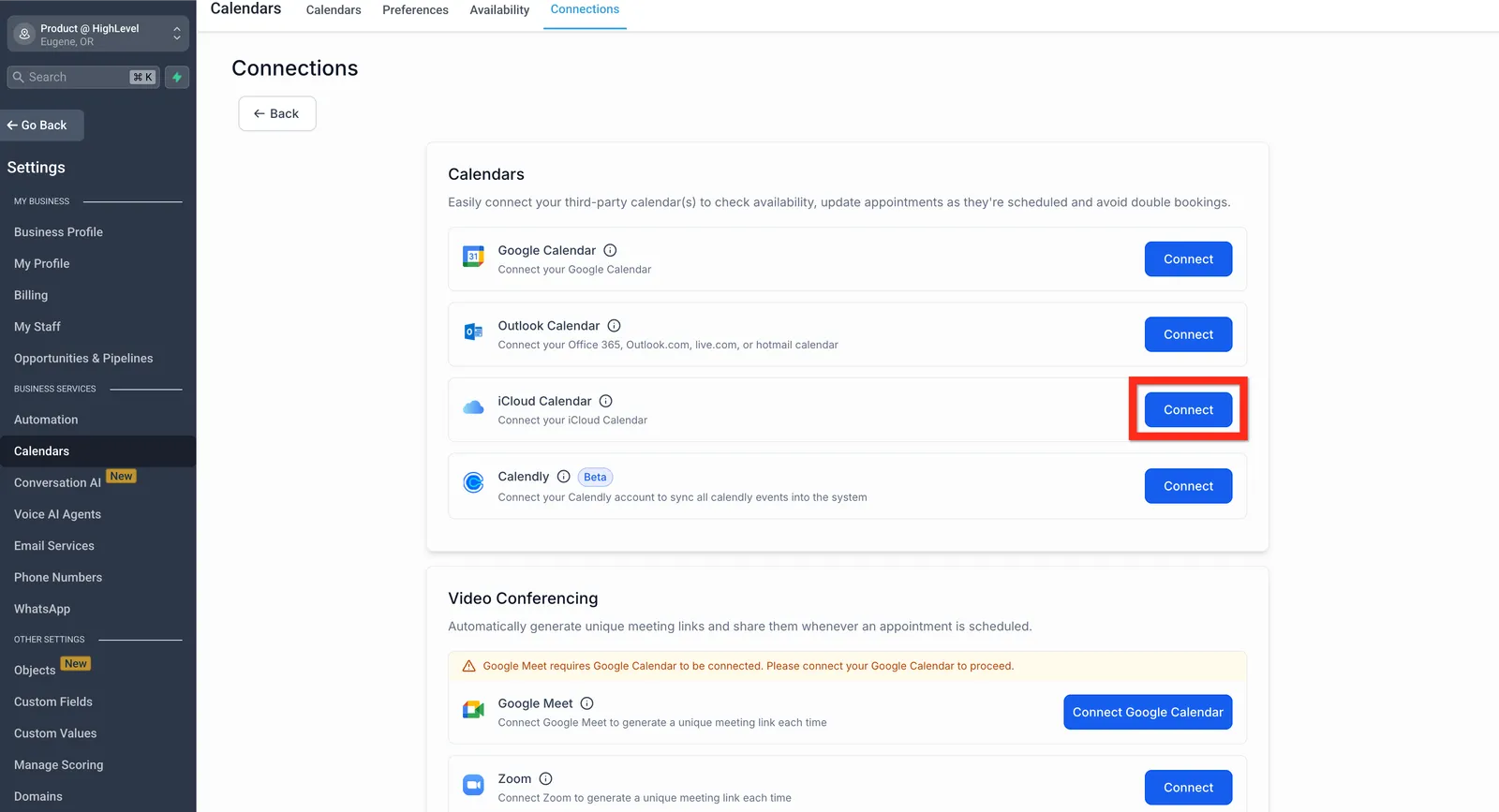Click the info icon beside Zoom
Viewport: 1499px width, 812px height.
click(x=545, y=779)
